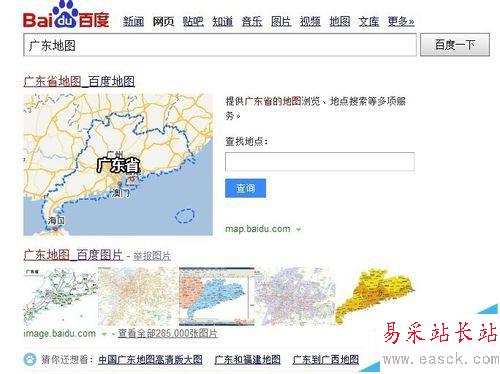
Task: Open the yellow-orange Guangdong map thumbnail
Action: click(375, 296)
